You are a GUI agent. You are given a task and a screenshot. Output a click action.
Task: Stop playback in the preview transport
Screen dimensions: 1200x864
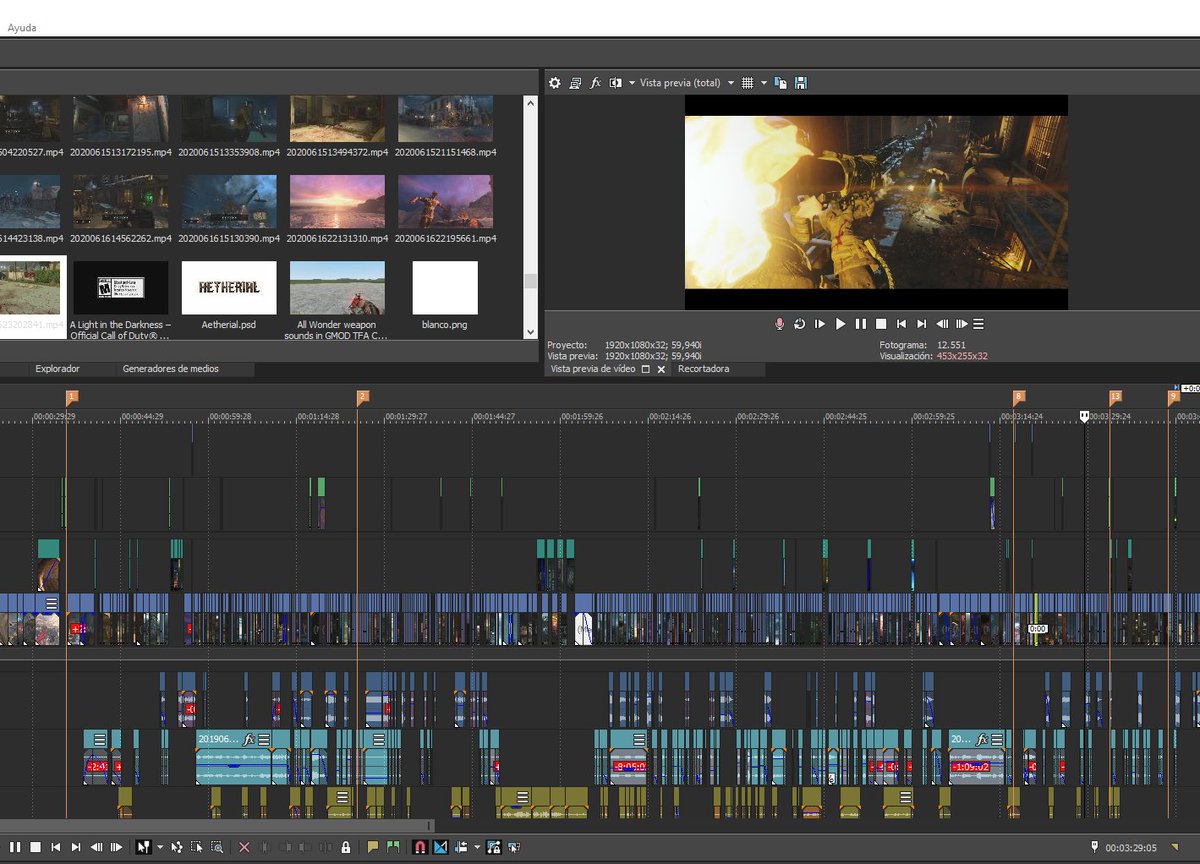click(x=881, y=324)
